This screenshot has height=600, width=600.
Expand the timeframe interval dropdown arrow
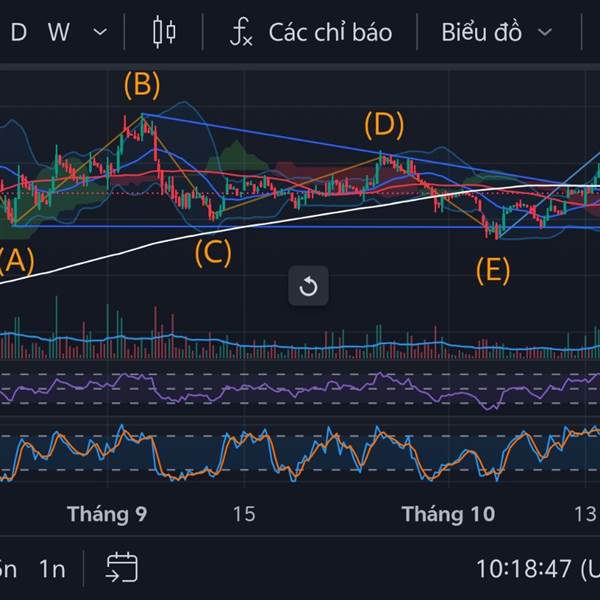(99, 32)
